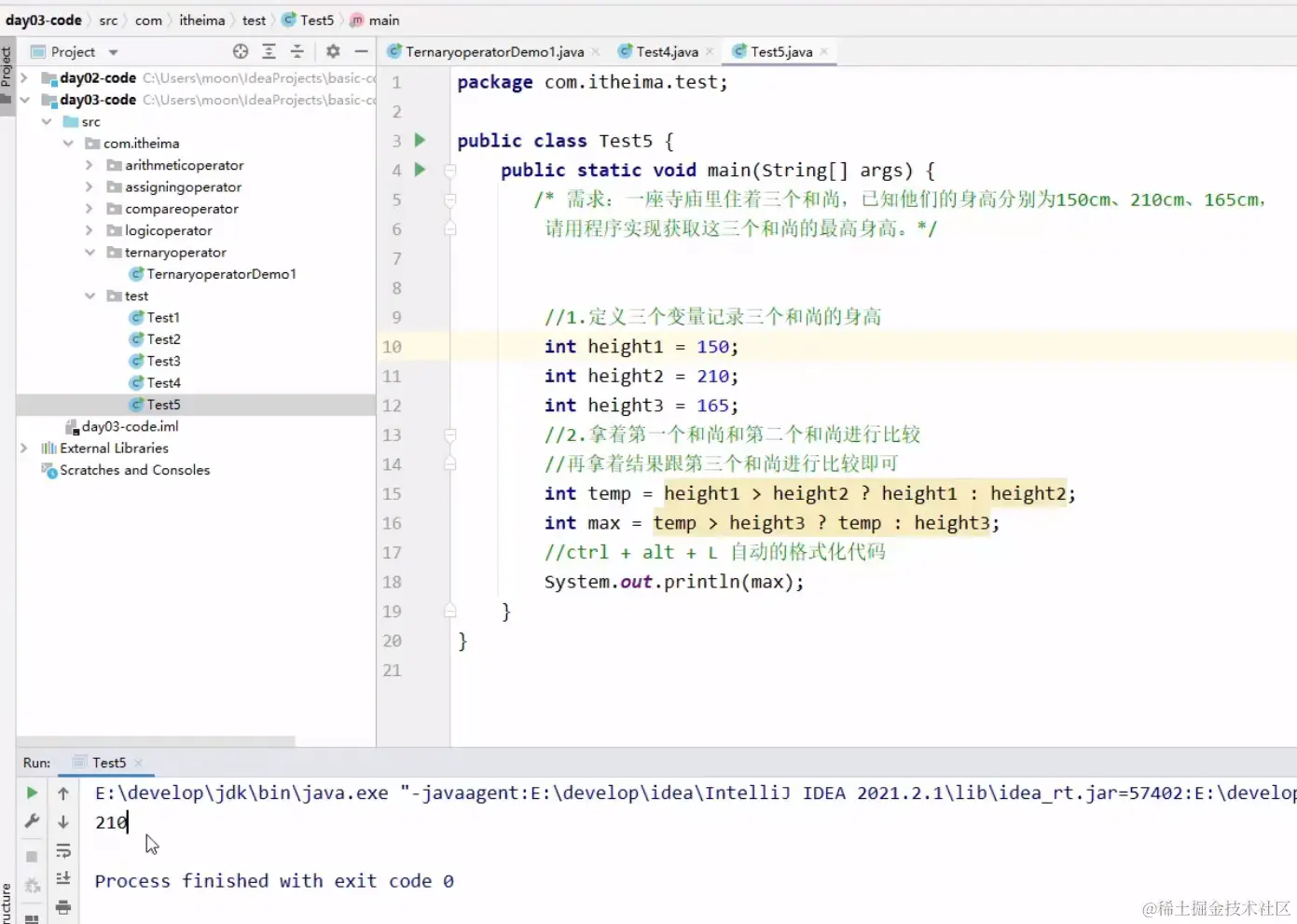The image size is (1297, 924).
Task: Click on System.out.println(max) line
Action: pyautogui.click(x=674, y=582)
